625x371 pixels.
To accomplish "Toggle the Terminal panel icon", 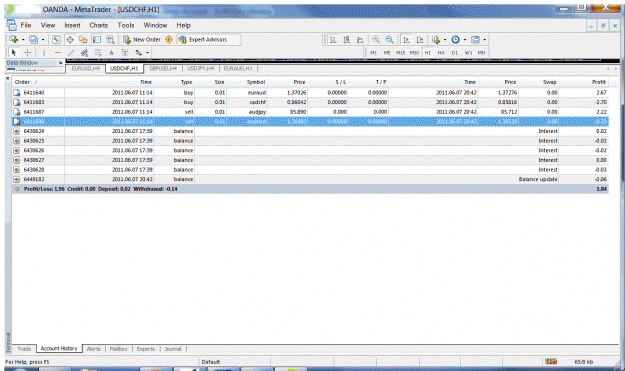I will point(96,39).
